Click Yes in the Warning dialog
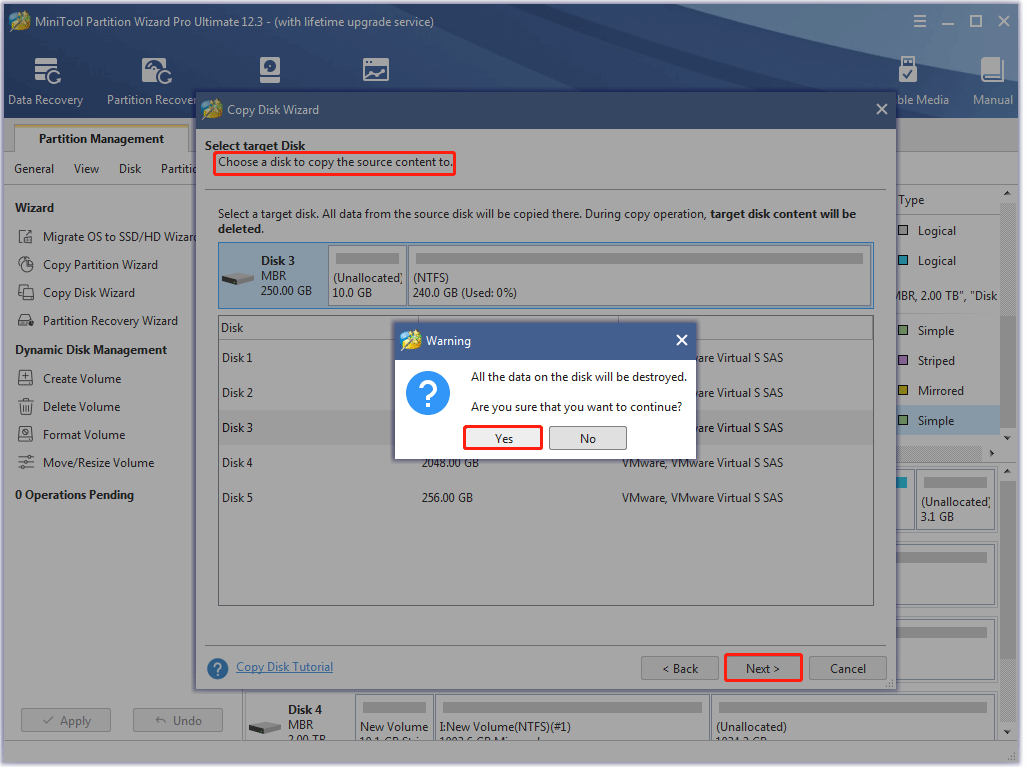The height and width of the screenshot is (770, 1027). coord(504,439)
